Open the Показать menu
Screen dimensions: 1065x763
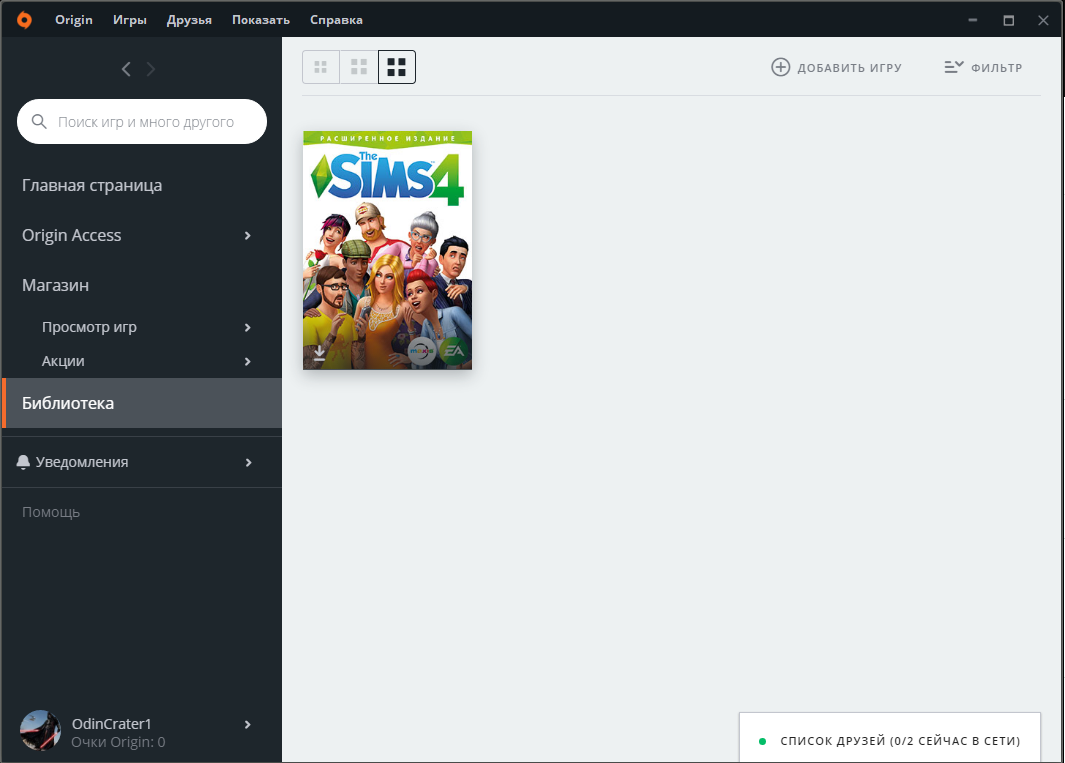pyautogui.click(x=261, y=20)
